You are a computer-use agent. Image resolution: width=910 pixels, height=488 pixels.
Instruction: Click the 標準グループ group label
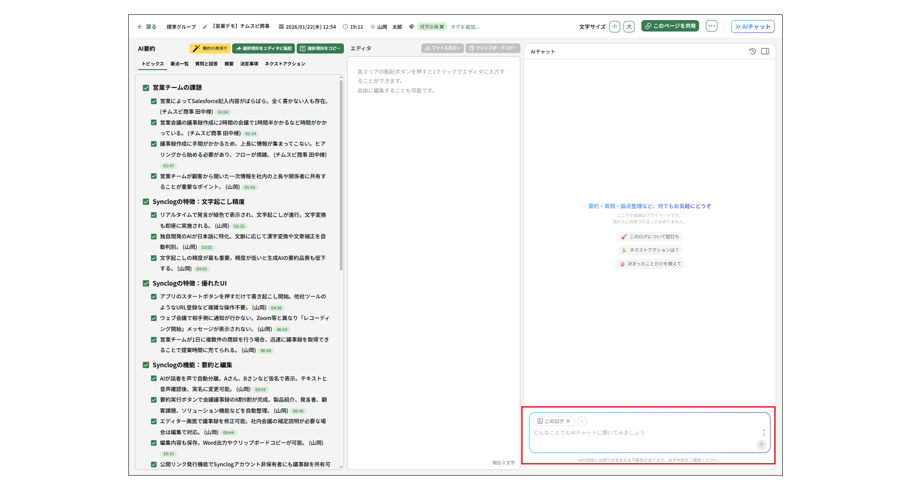coord(181,27)
